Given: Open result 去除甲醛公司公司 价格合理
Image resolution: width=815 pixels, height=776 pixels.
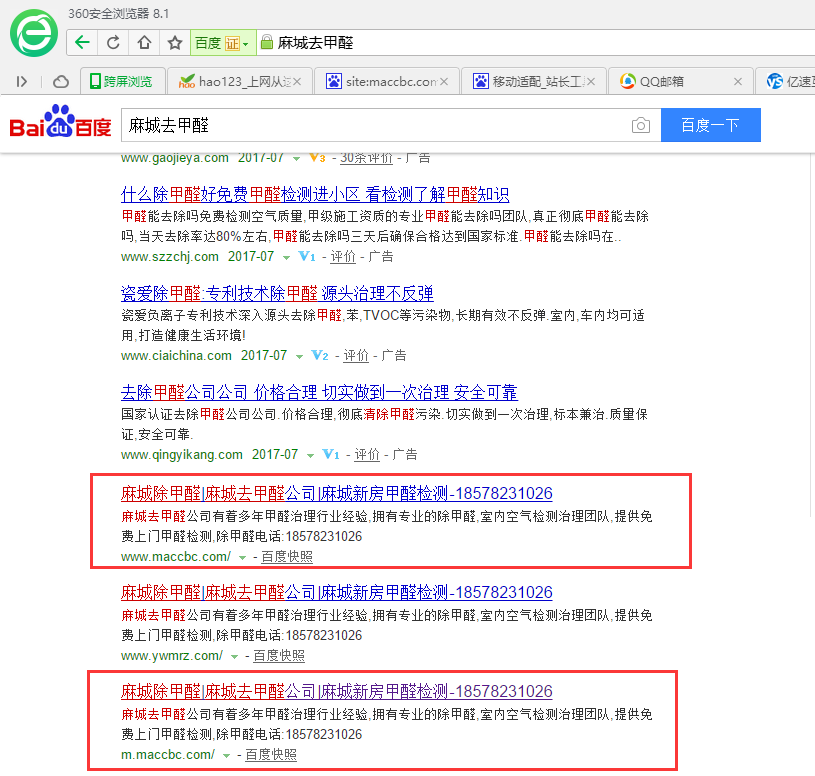Looking at the screenshot, I should [x=319, y=392].
